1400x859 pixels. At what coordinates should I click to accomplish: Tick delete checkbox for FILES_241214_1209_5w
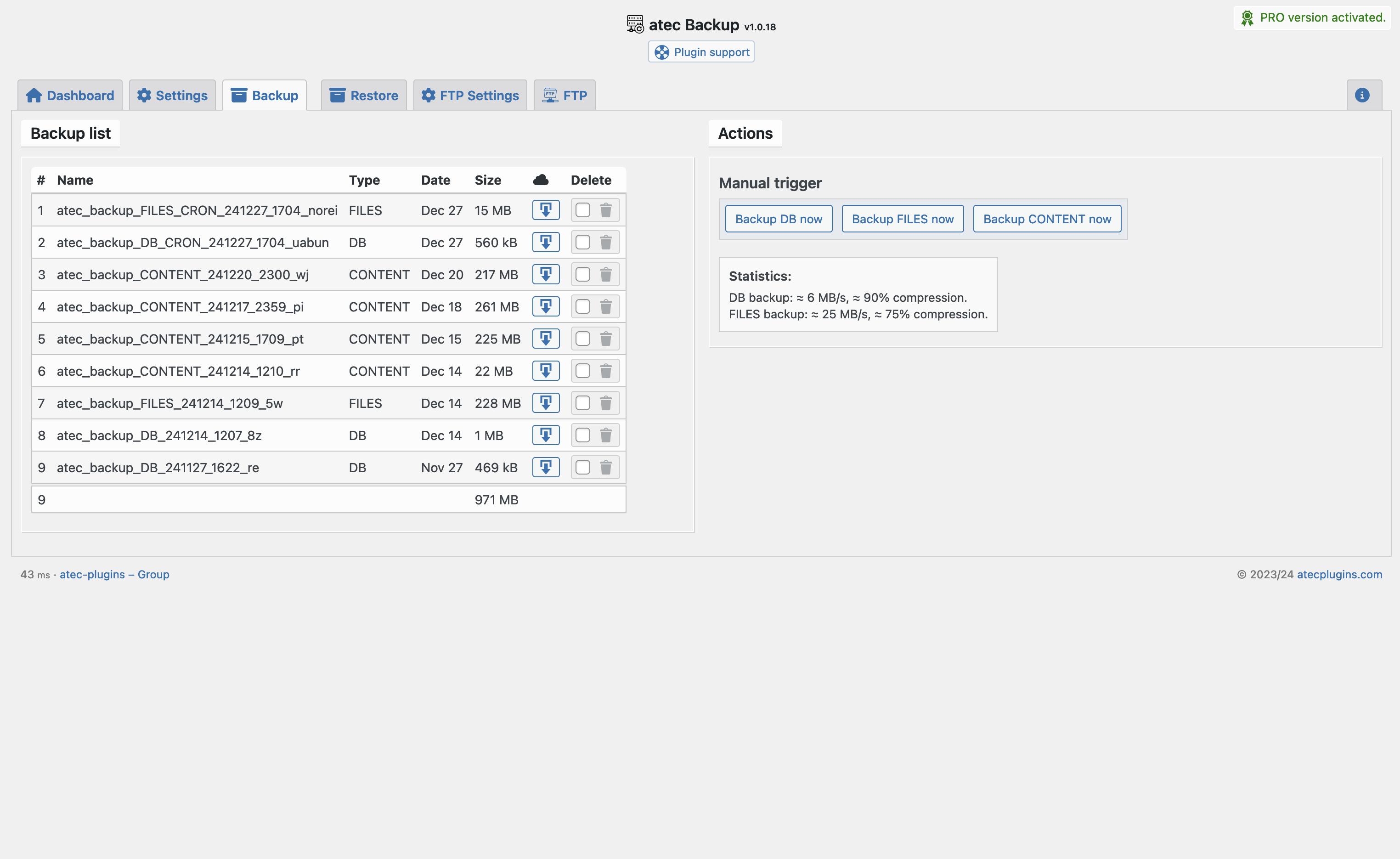pyautogui.click(x=582, y=403)
